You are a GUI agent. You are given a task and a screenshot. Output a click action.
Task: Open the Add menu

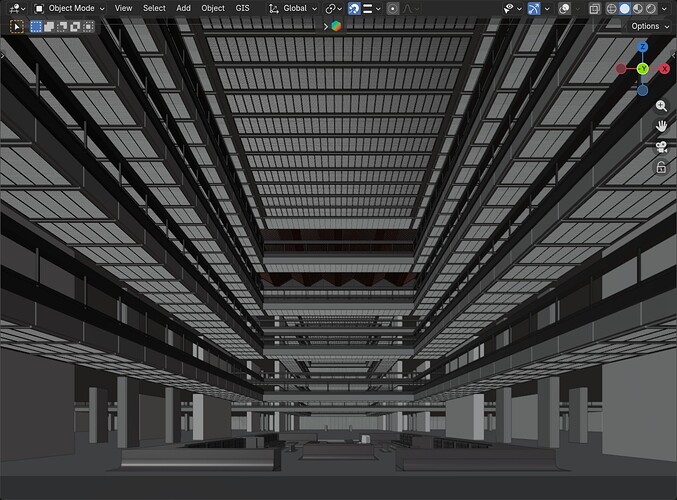click(x=183, y=8)
